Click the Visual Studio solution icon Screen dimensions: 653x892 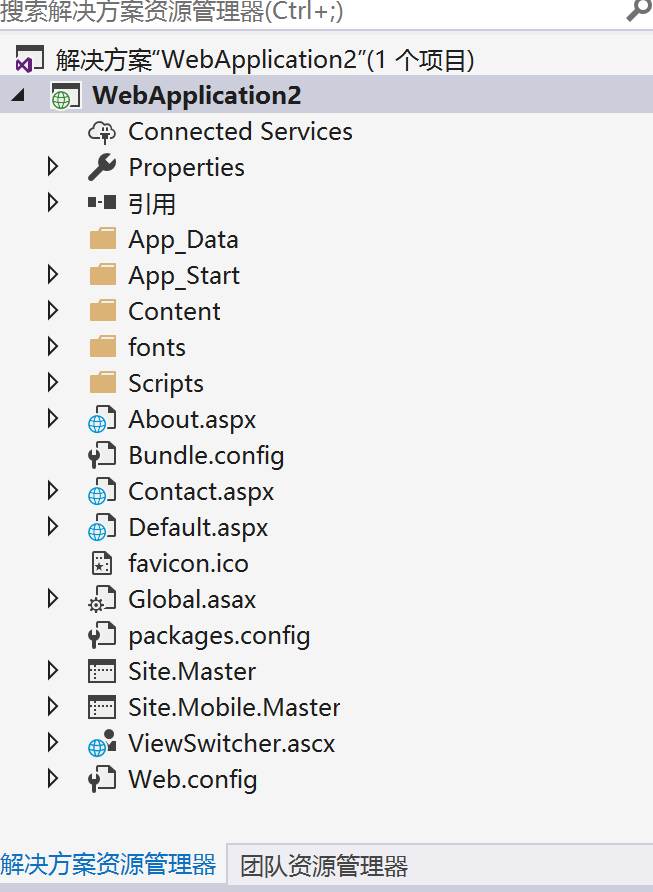coord(31,60)
